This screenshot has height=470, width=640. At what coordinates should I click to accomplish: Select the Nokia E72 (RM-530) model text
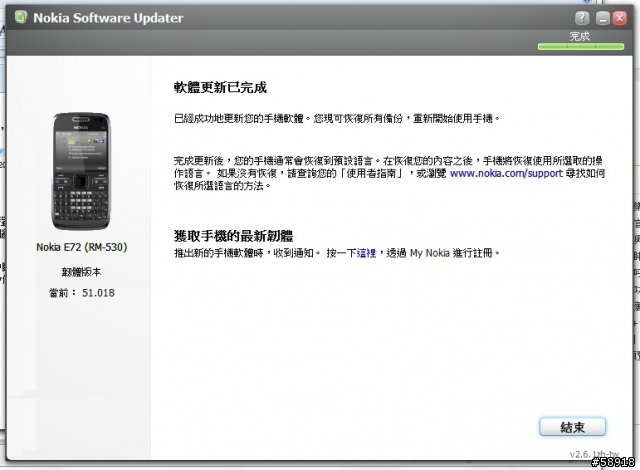click(x=82, y=247)
